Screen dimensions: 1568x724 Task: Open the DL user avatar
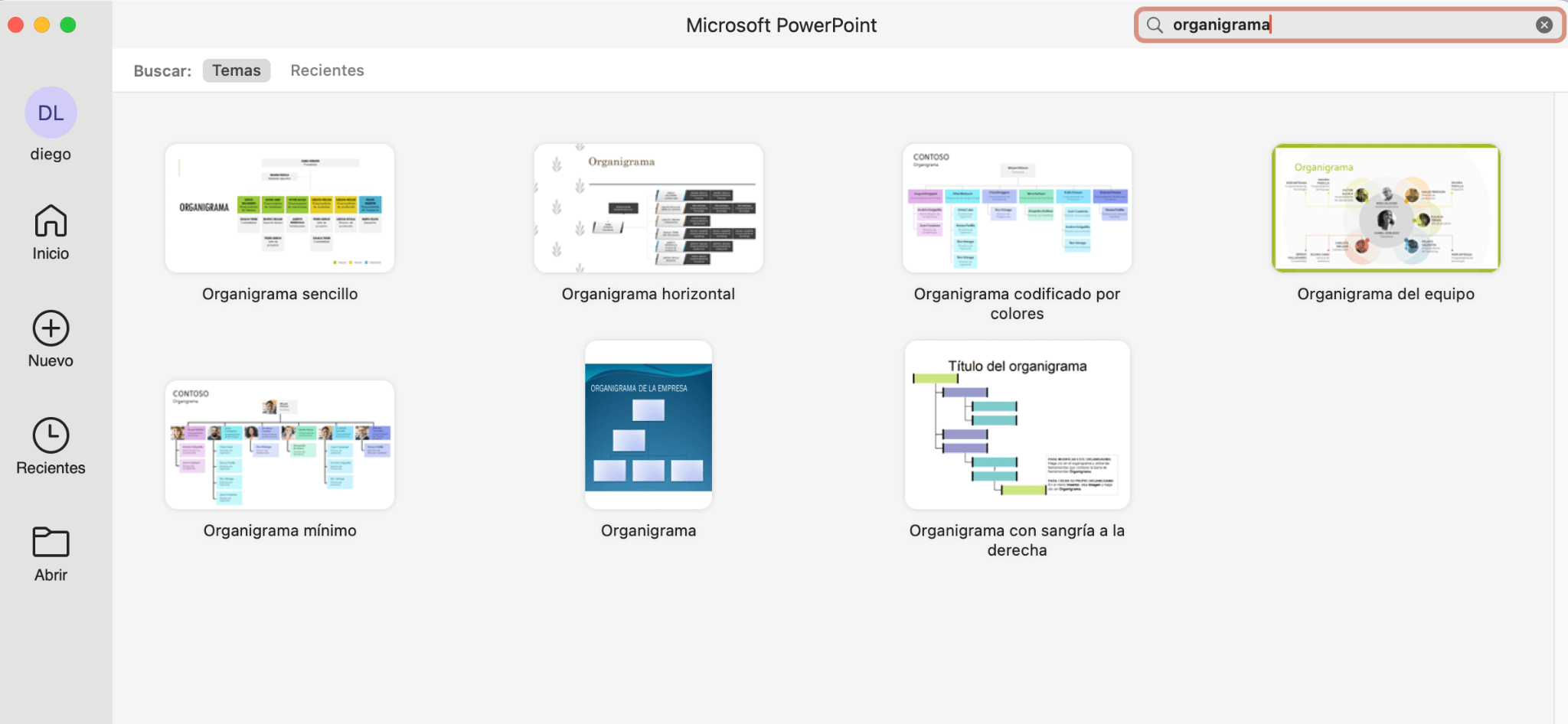51,113
